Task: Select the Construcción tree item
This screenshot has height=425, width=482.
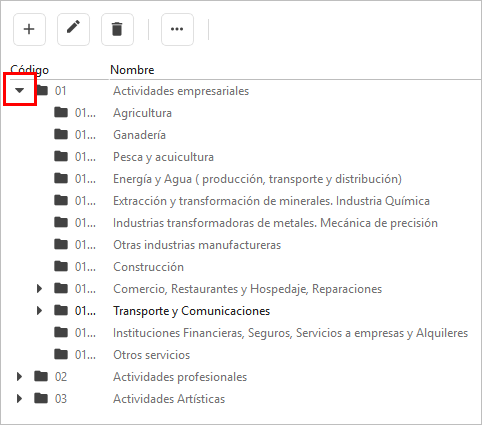Action: [241, 267]
